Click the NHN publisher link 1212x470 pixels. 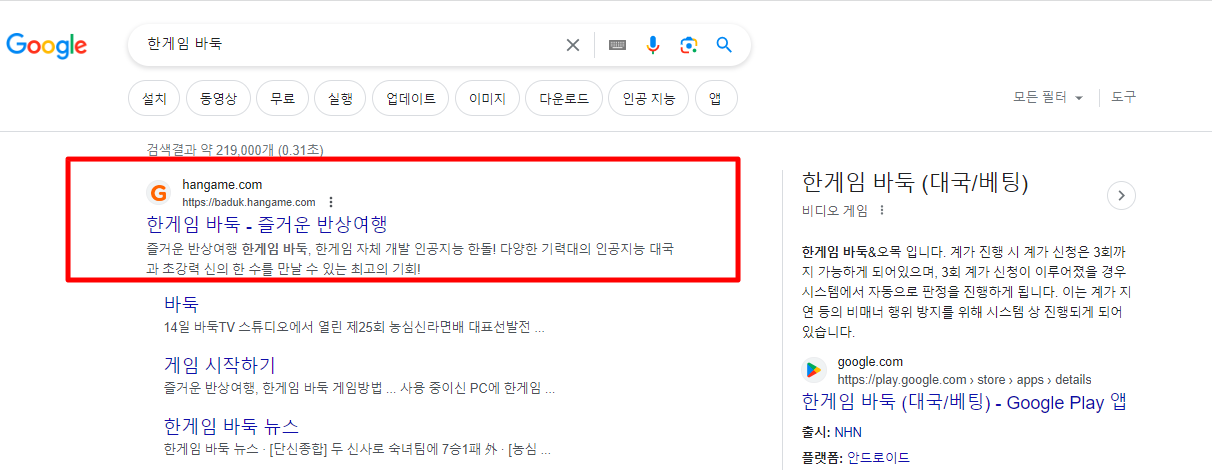848,432
